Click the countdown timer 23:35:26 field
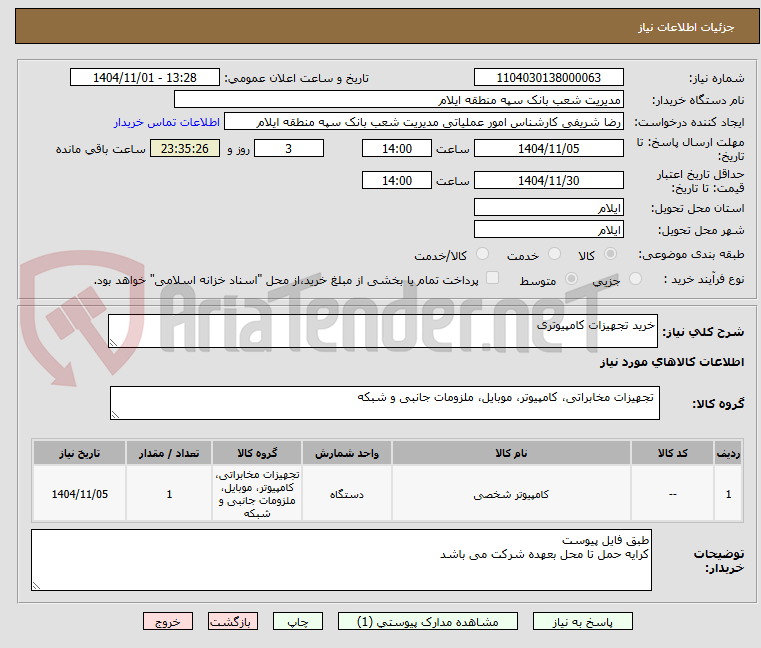This screenshot has width=761, height=648. [x=185, y=149]
